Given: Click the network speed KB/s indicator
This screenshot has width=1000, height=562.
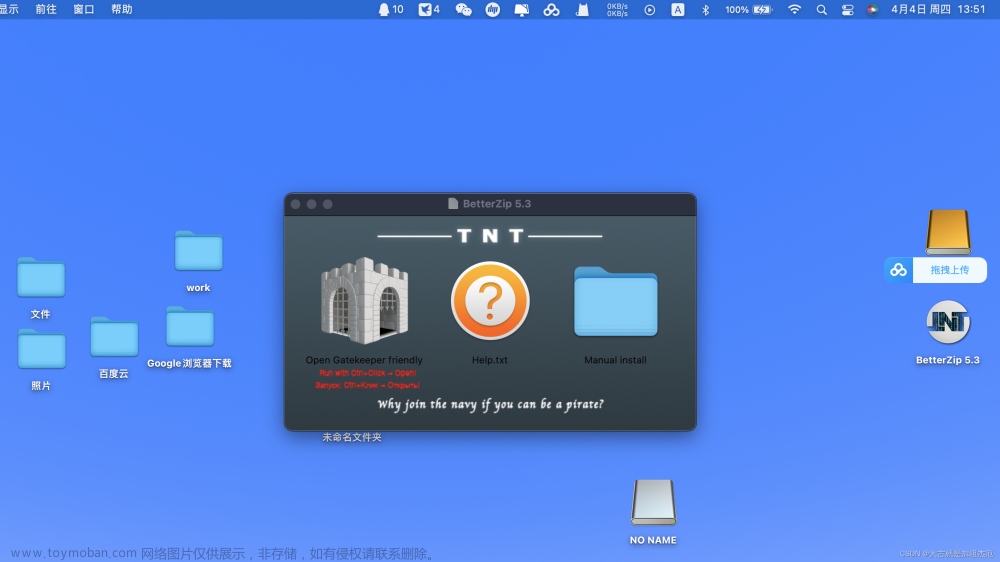Looking at the screenshot, I should (x=617, y=10).
